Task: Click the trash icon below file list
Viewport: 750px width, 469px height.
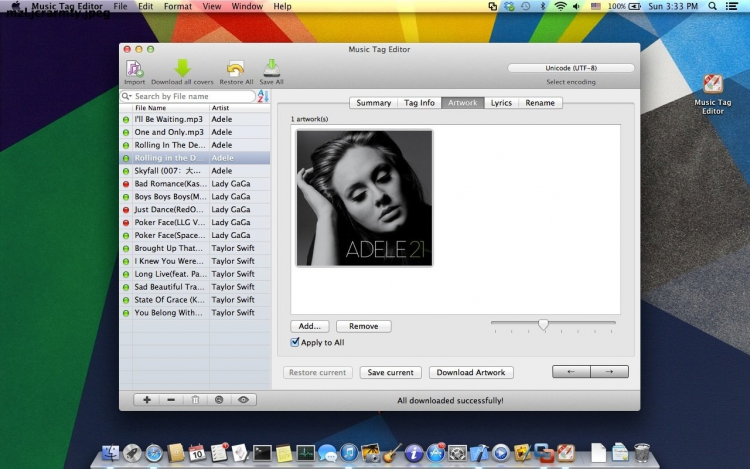Action: click(x=195, y=400)
